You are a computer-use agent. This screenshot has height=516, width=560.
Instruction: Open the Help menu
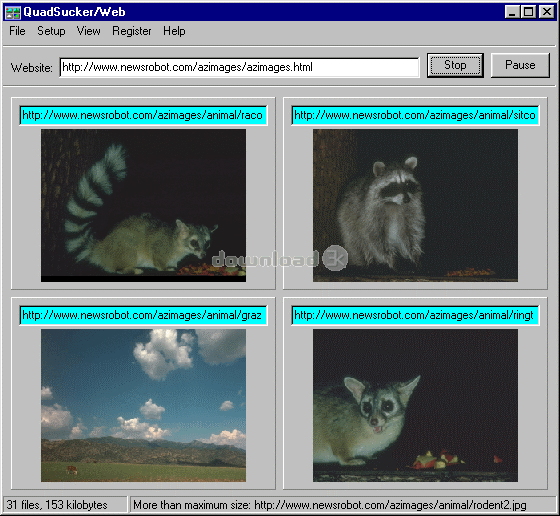pyautogui.click(x=174, y=31)
